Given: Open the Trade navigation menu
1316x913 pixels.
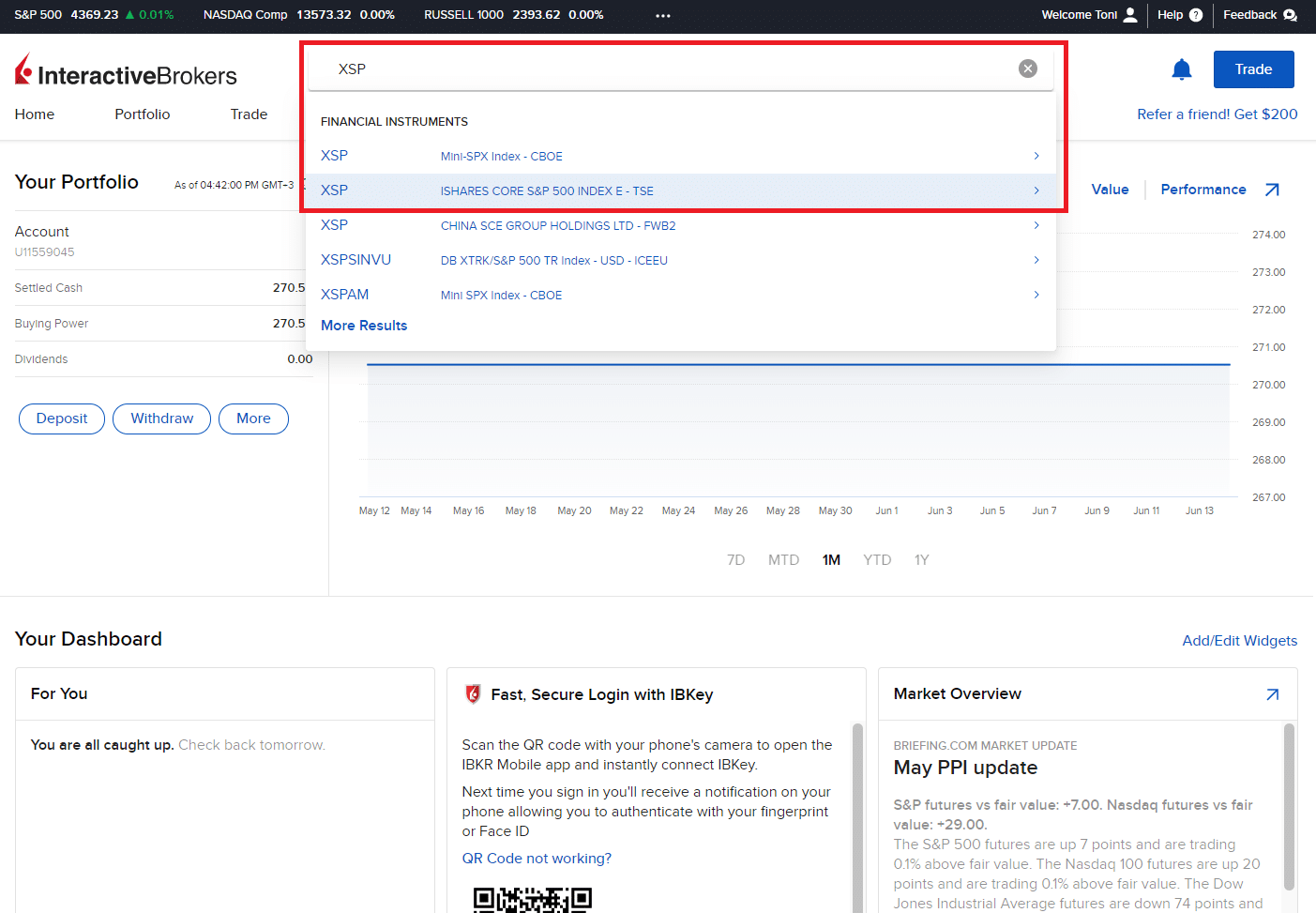Looking at the screenshot, I should [250, 114].
